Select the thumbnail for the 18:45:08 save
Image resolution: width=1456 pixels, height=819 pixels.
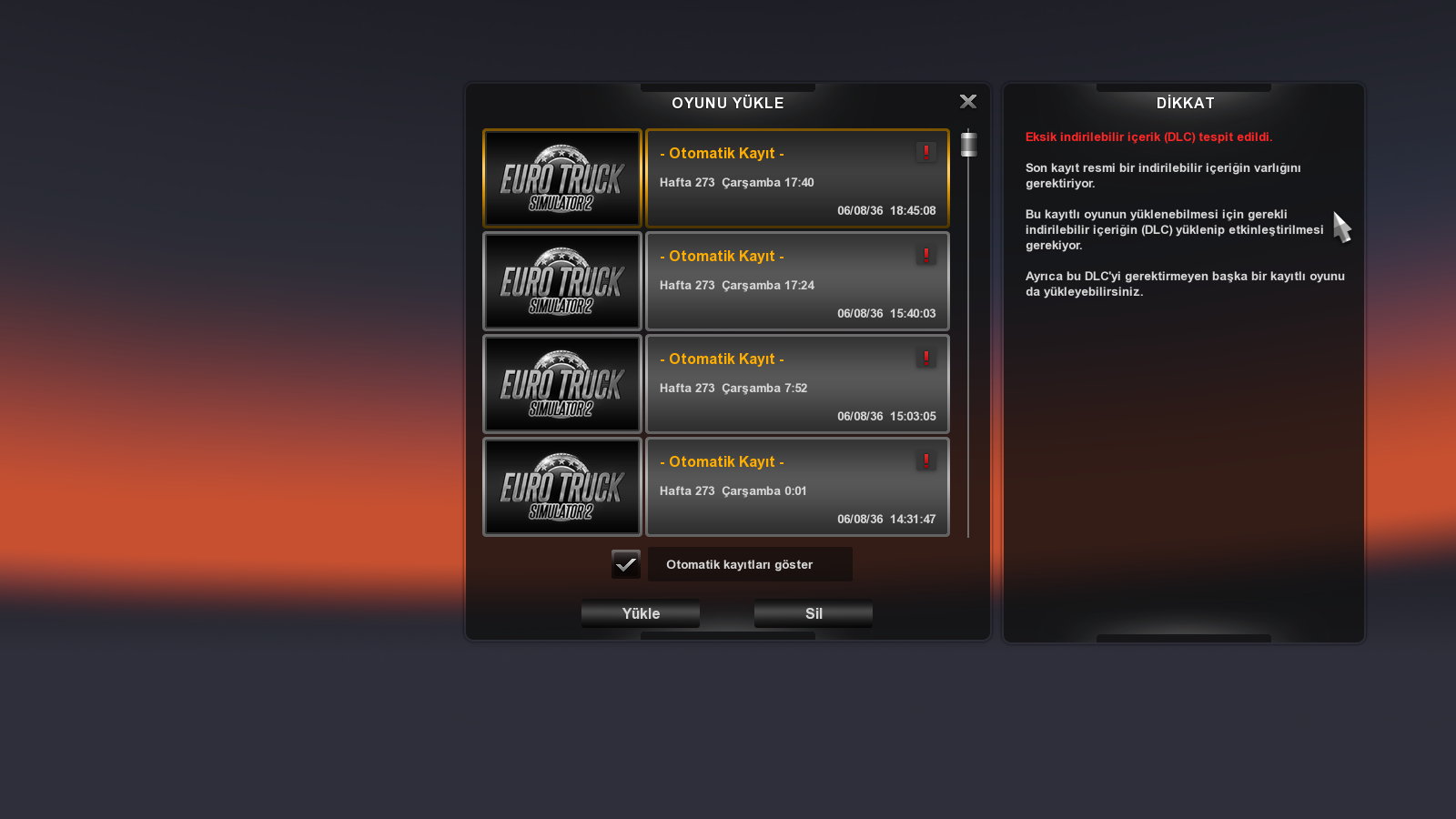562,178
